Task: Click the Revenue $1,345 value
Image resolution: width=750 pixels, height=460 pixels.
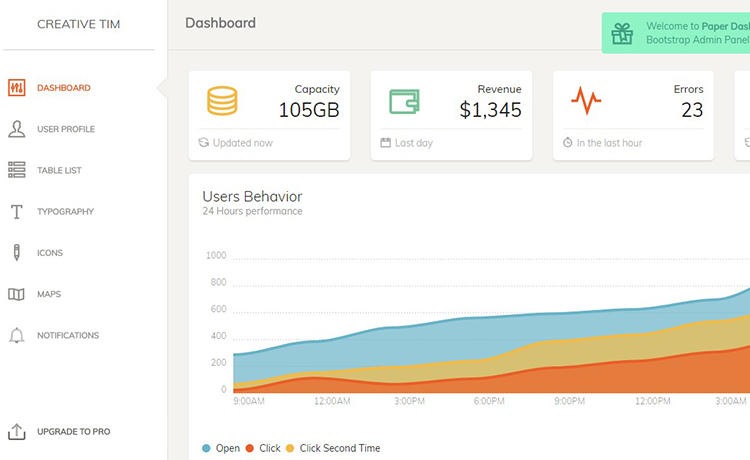Action: [490, 110]
